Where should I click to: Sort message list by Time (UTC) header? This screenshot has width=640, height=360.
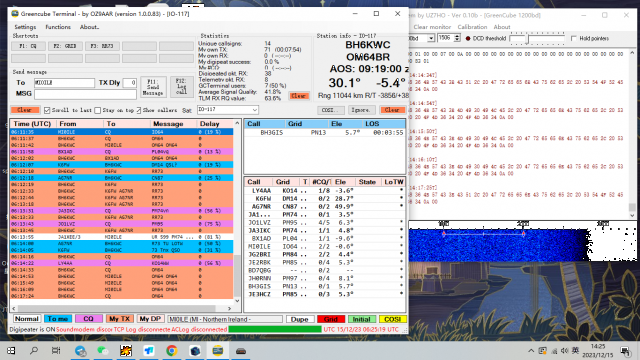[x=32, y=124]
